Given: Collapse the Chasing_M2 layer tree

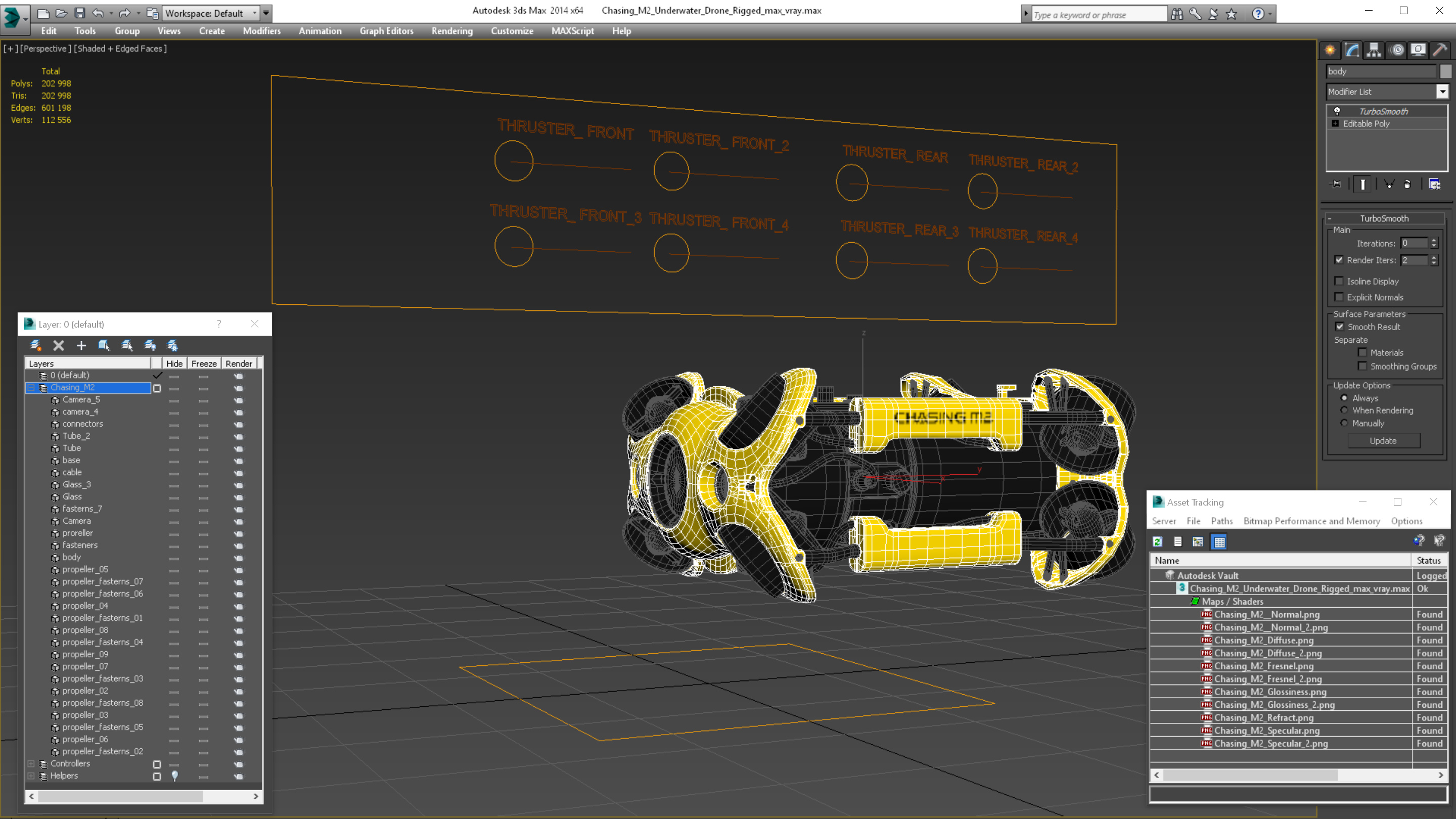Looking at the screenshot, I should pyautogui.click(x=32, y=388).
